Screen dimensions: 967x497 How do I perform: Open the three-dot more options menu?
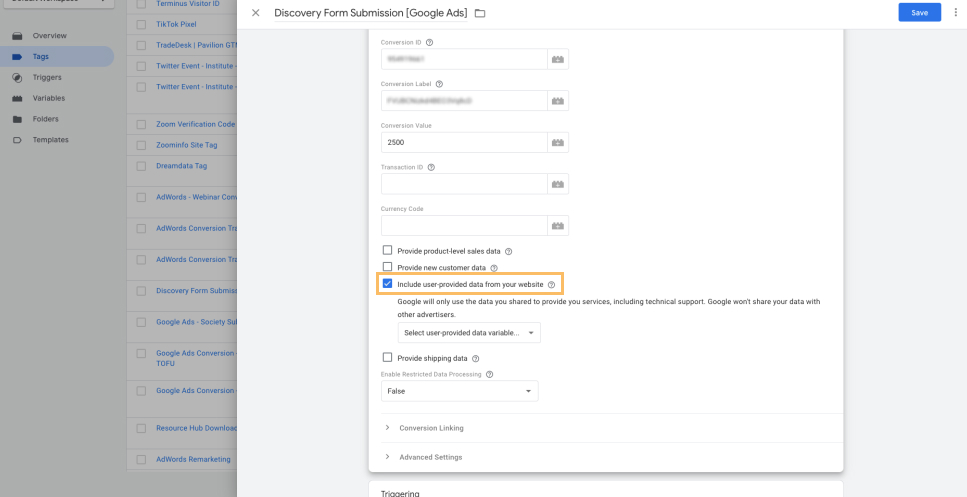[x=956, y=12]
